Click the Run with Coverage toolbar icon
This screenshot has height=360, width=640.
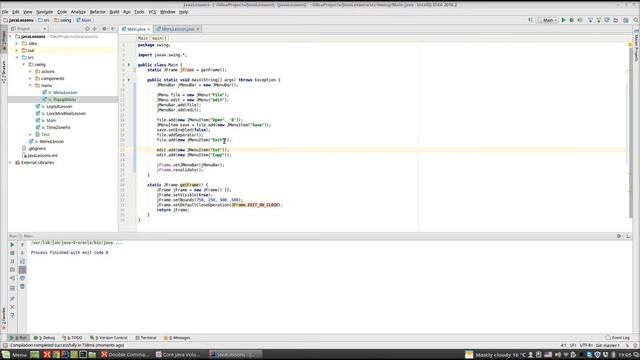[580, 20]
